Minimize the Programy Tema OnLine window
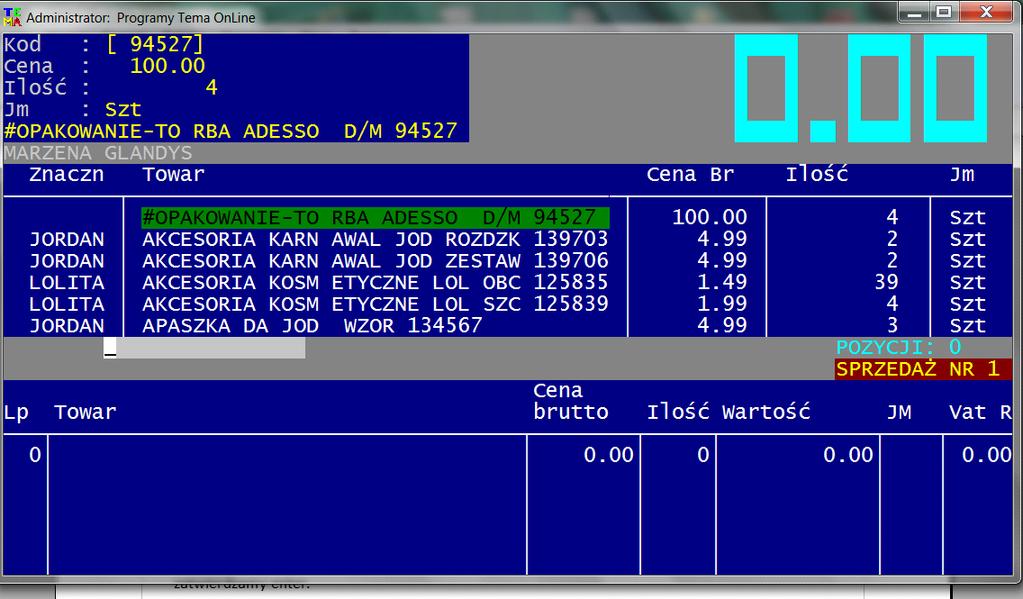The width and height of the screenshot is (1023, 599). tap(914, 12)
